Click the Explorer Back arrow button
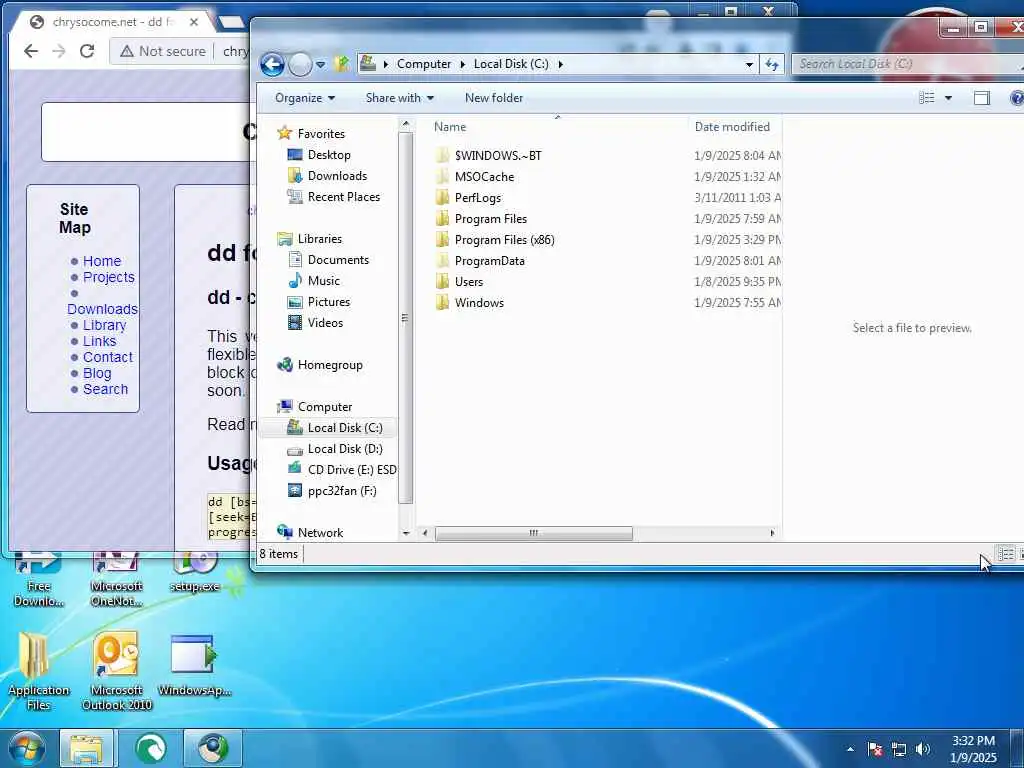Image resolution: width=1024 pixels, height=768 pixels. click(272, 65)
